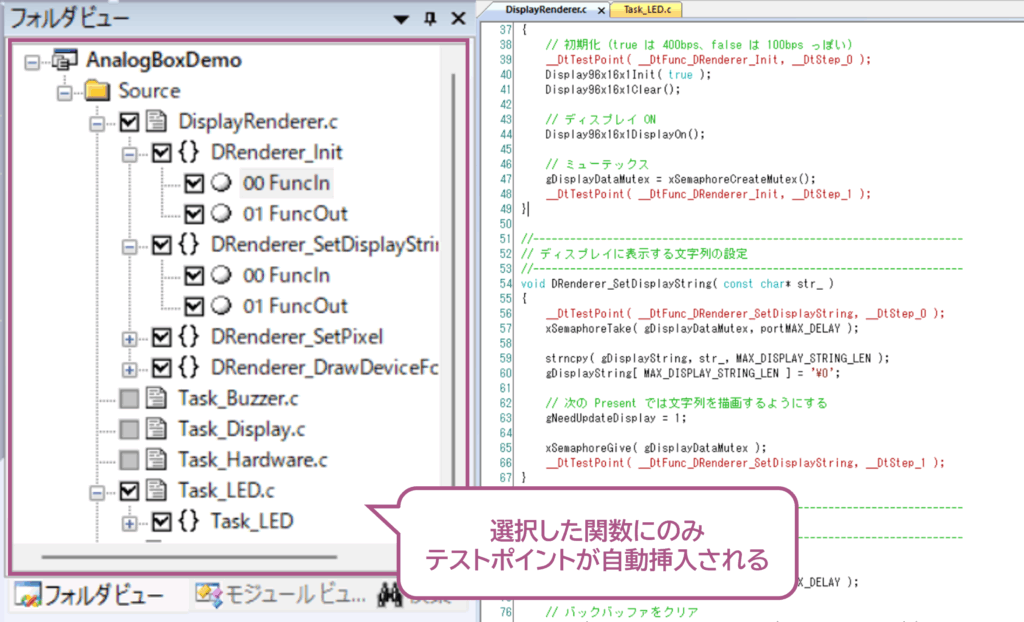The width and height of the screenshot is (1024, 622).
Task: Open the folder view panel dropdown arrow
Action: coord(402,19)
